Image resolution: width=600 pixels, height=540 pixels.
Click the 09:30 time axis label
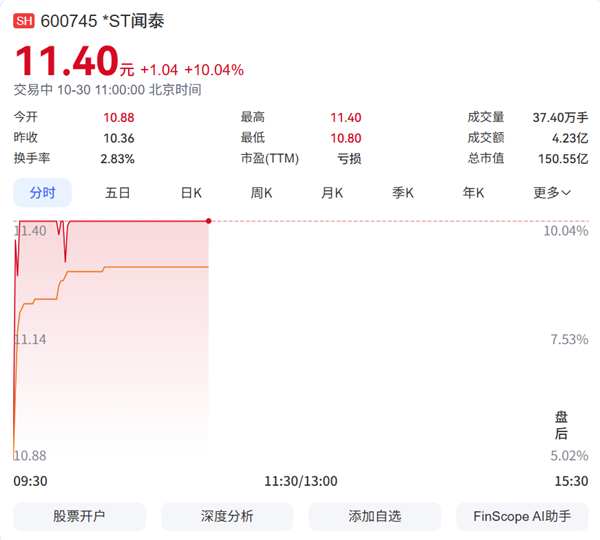point(30,481)
